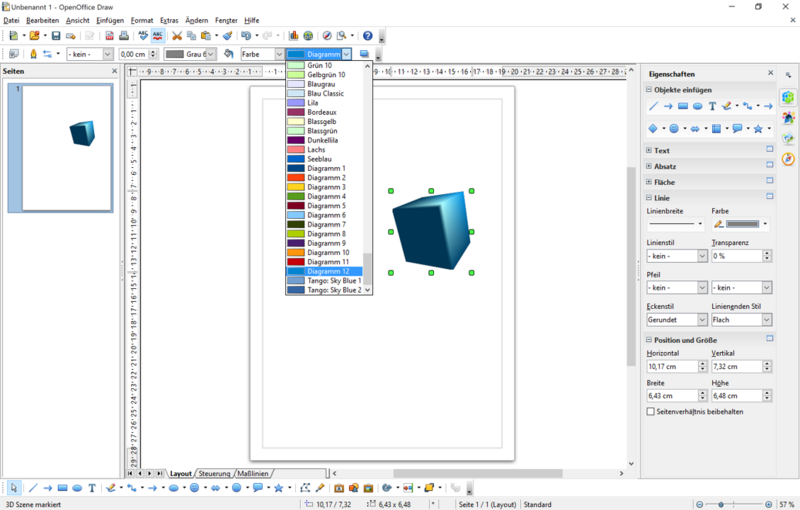
Task: Click the Cut scissors icon
Action: tap(177, 36)
